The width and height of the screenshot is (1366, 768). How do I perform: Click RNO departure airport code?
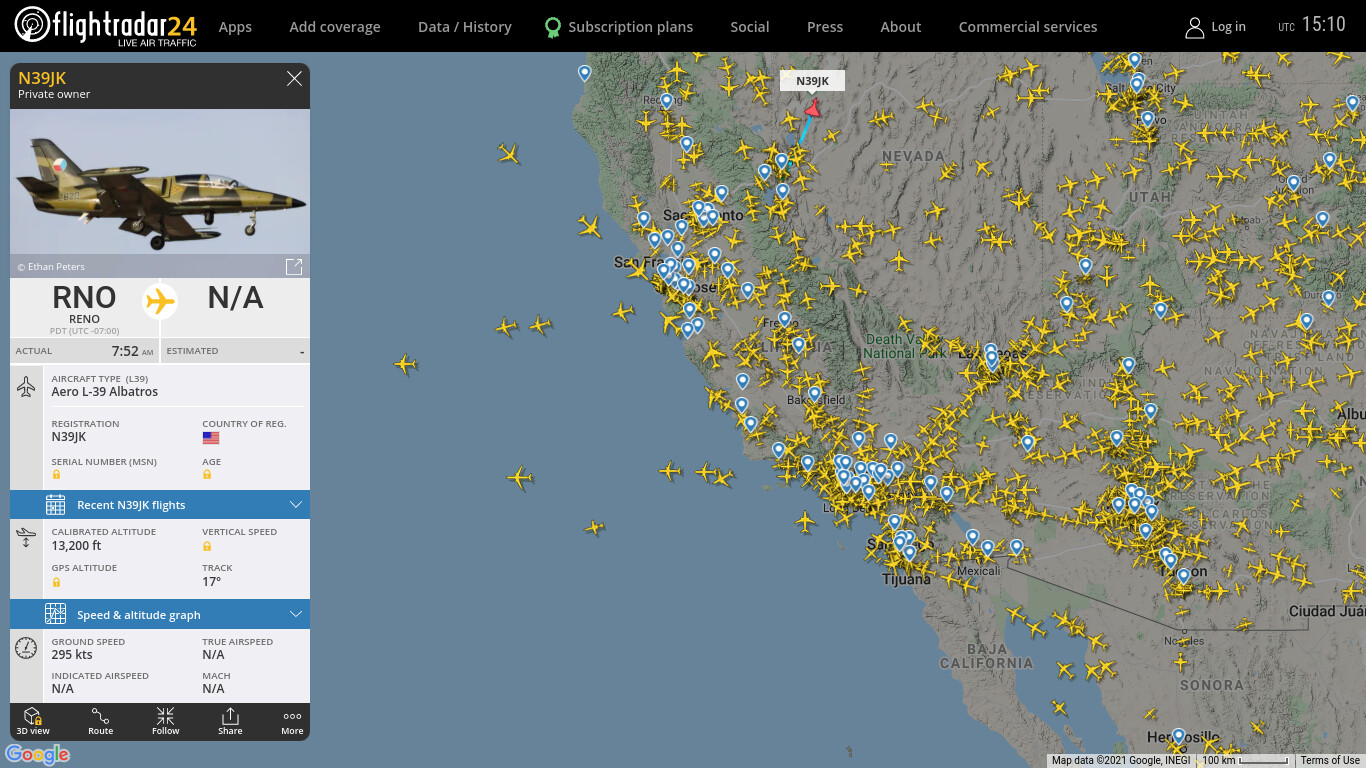[84, 297]
